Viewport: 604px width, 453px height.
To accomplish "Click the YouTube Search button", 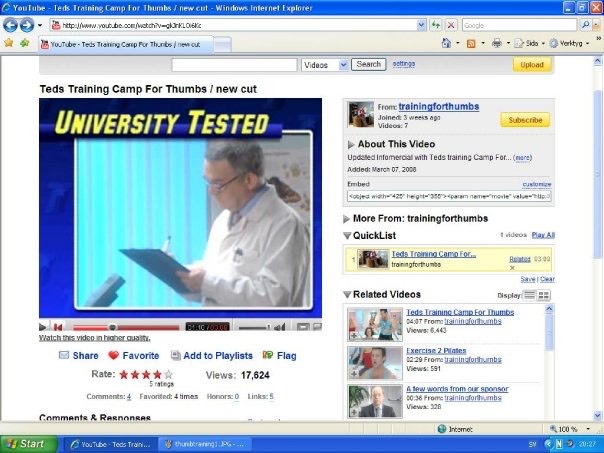I will pyautogui.click(x=369, y=64).
